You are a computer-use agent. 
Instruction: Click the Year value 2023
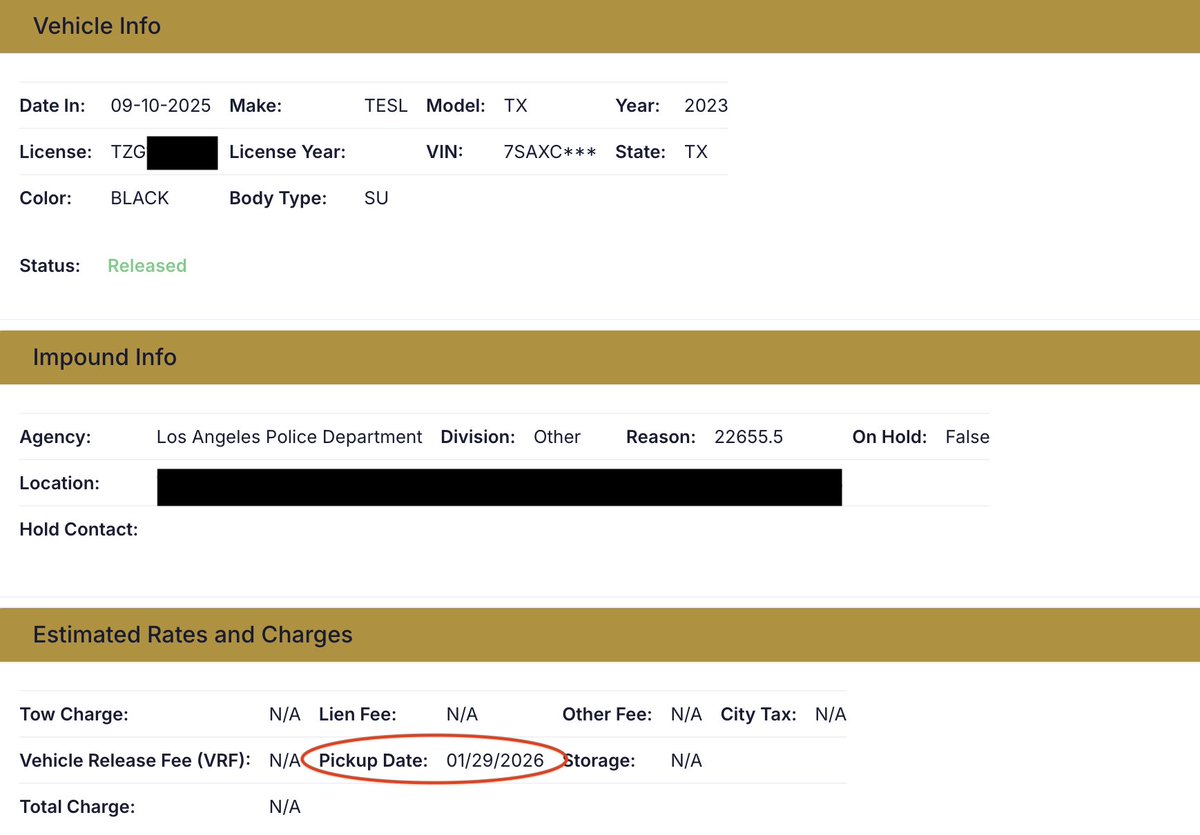[706, 106]
